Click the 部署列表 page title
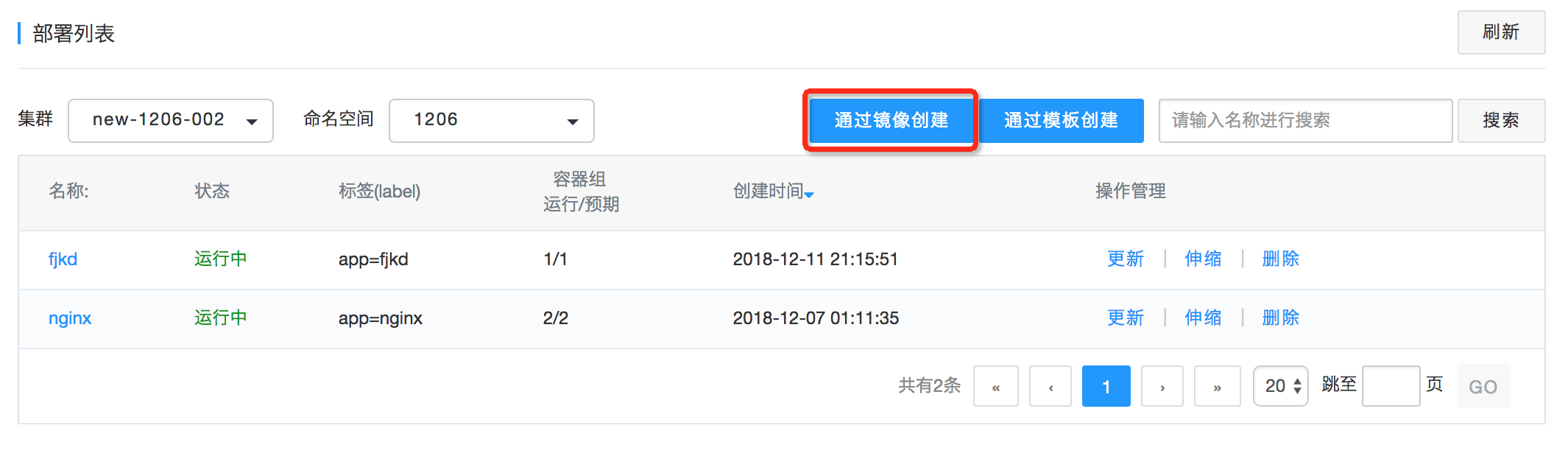1568x473 pixels. [74, 33]
